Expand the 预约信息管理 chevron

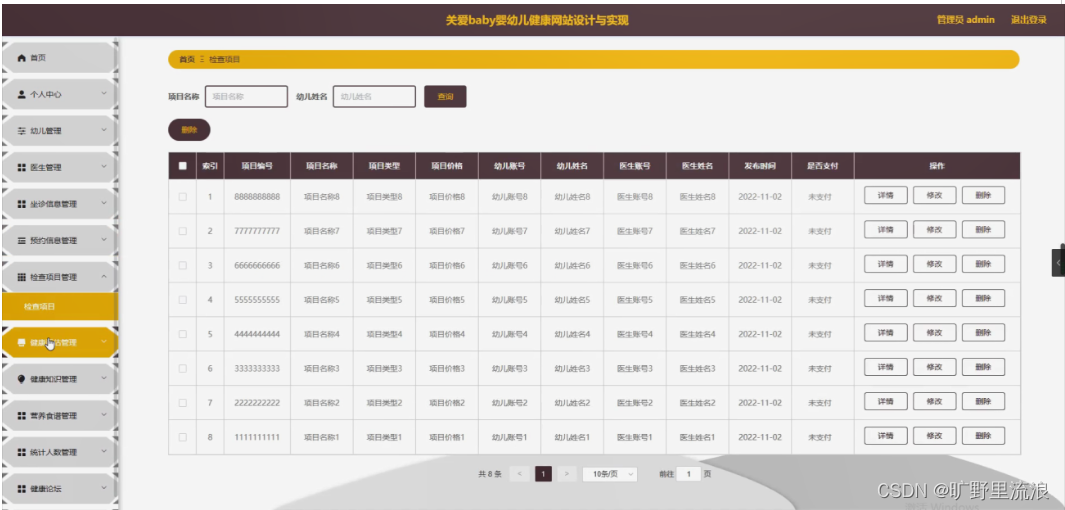click(x=104, y=240)
